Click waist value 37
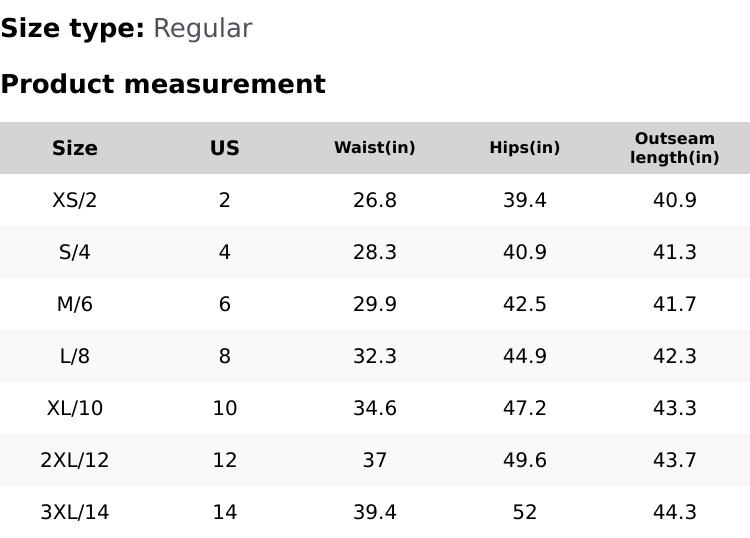This screenshot has width=750, height=538. click(375, 460)
